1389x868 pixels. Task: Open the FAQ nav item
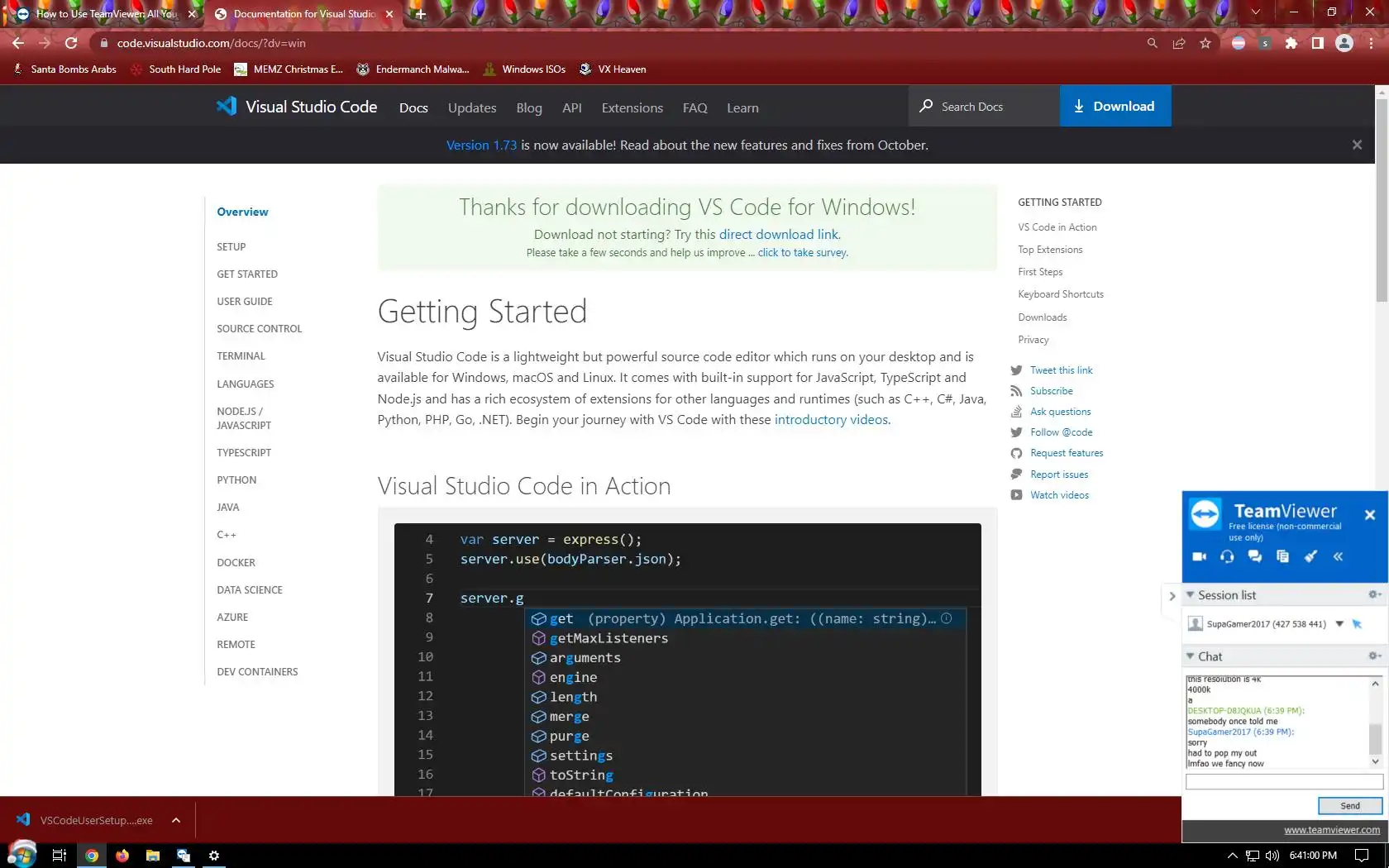point(695,107)
